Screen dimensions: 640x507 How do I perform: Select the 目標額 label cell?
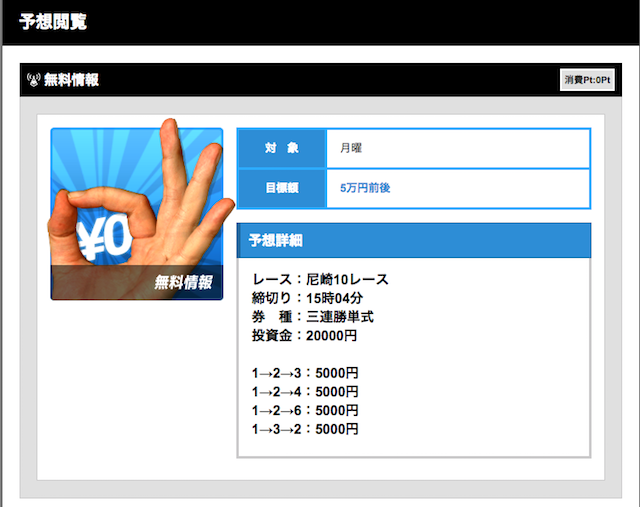pos(282,188)
